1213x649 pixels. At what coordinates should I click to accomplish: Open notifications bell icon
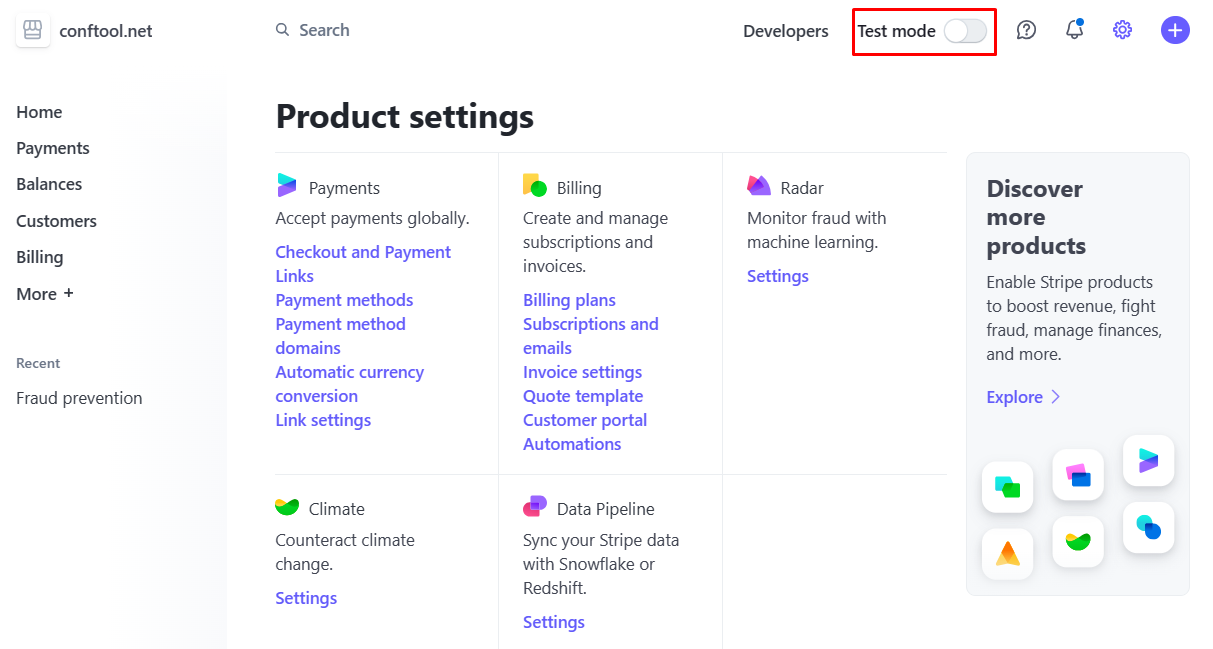tap(1075, 30)
